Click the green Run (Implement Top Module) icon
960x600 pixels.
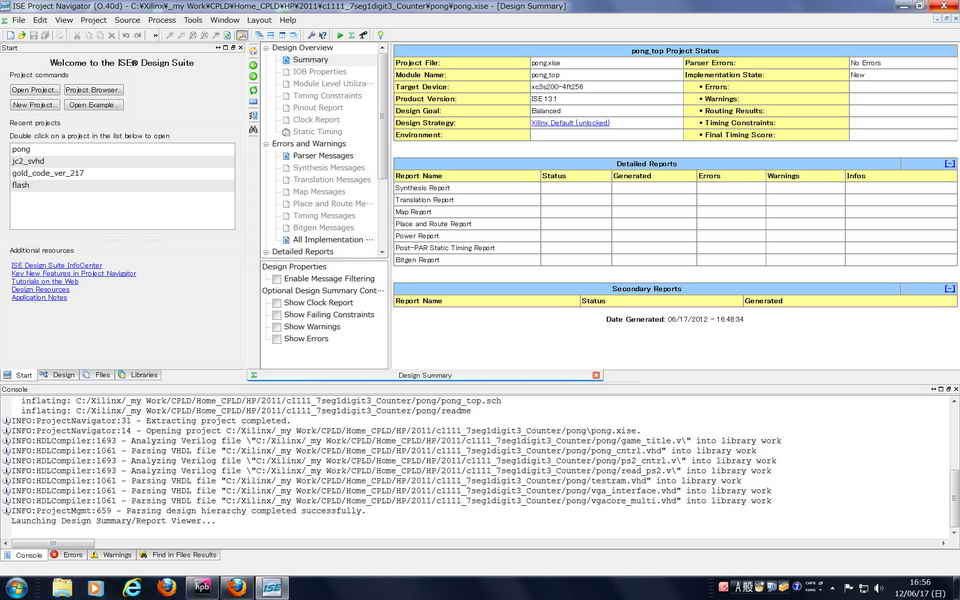tap(340, 36)
